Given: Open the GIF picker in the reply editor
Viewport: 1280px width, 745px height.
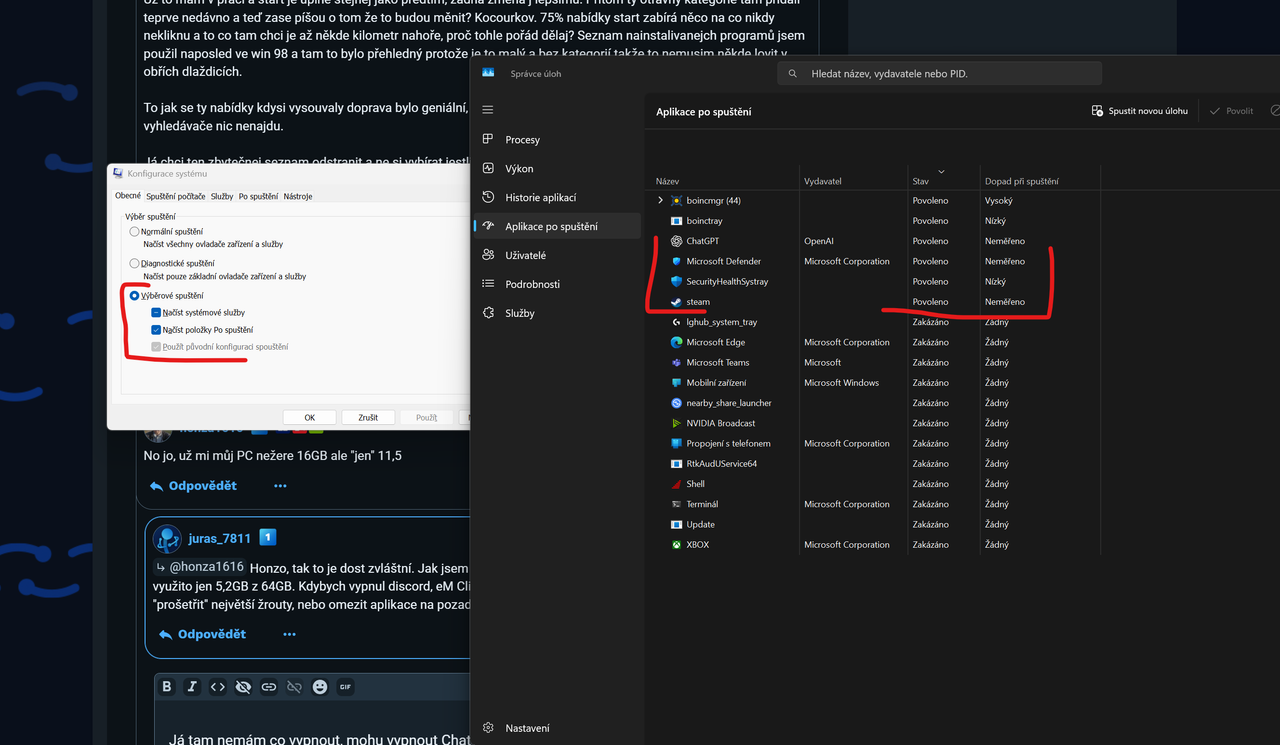Looking at the screenshot, I should coord(345,687).
